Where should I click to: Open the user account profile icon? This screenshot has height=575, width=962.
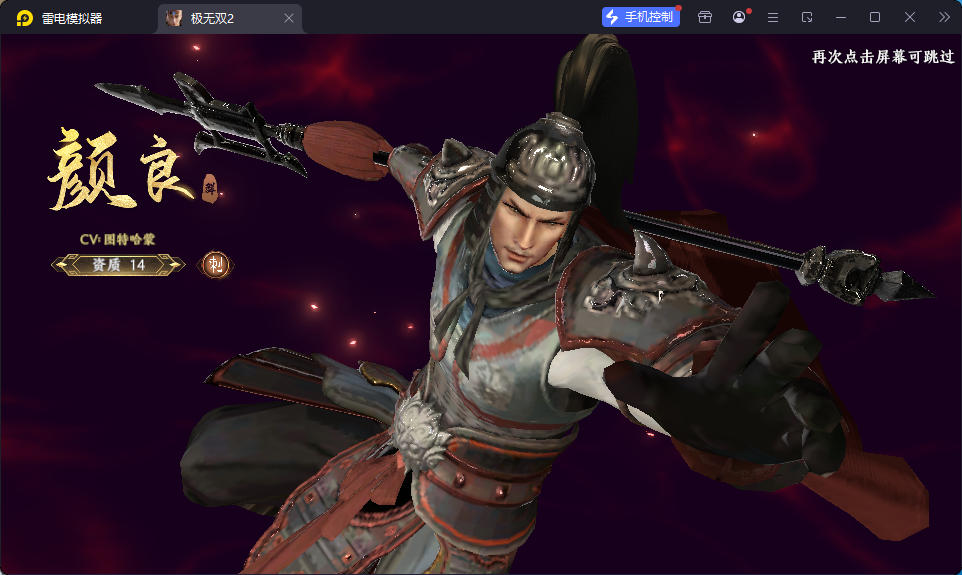739,17
